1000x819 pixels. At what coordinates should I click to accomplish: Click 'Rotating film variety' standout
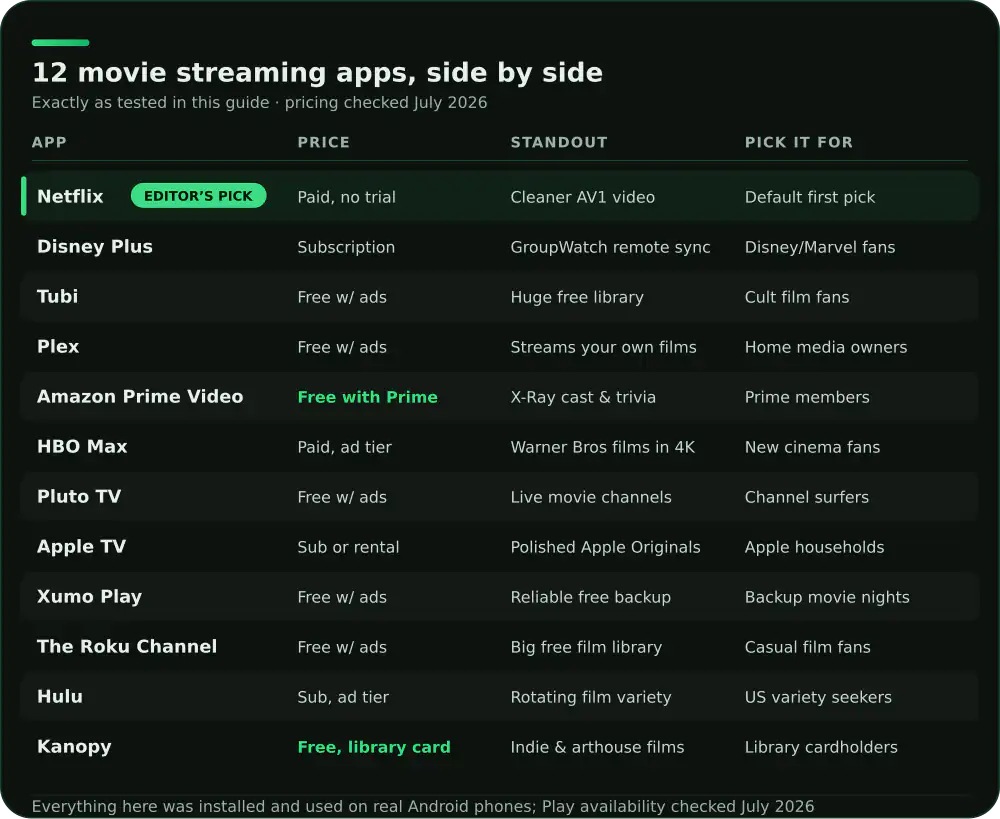(591, 697)
